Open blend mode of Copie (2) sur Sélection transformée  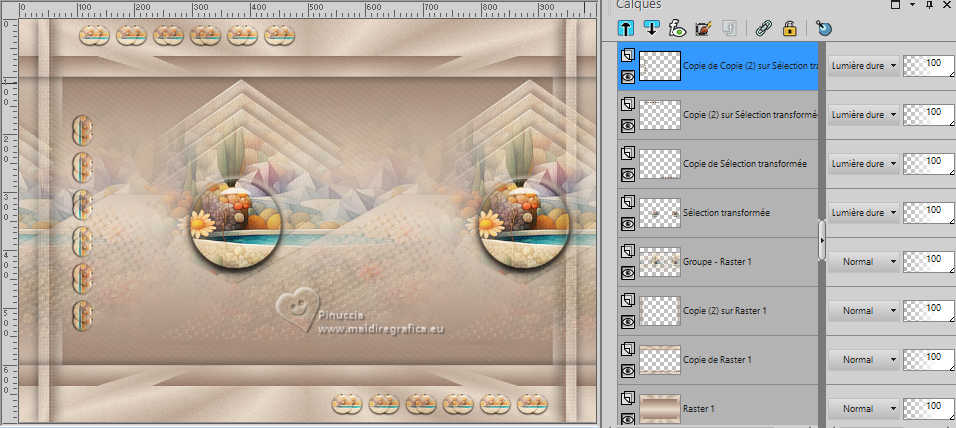(863, 115)
